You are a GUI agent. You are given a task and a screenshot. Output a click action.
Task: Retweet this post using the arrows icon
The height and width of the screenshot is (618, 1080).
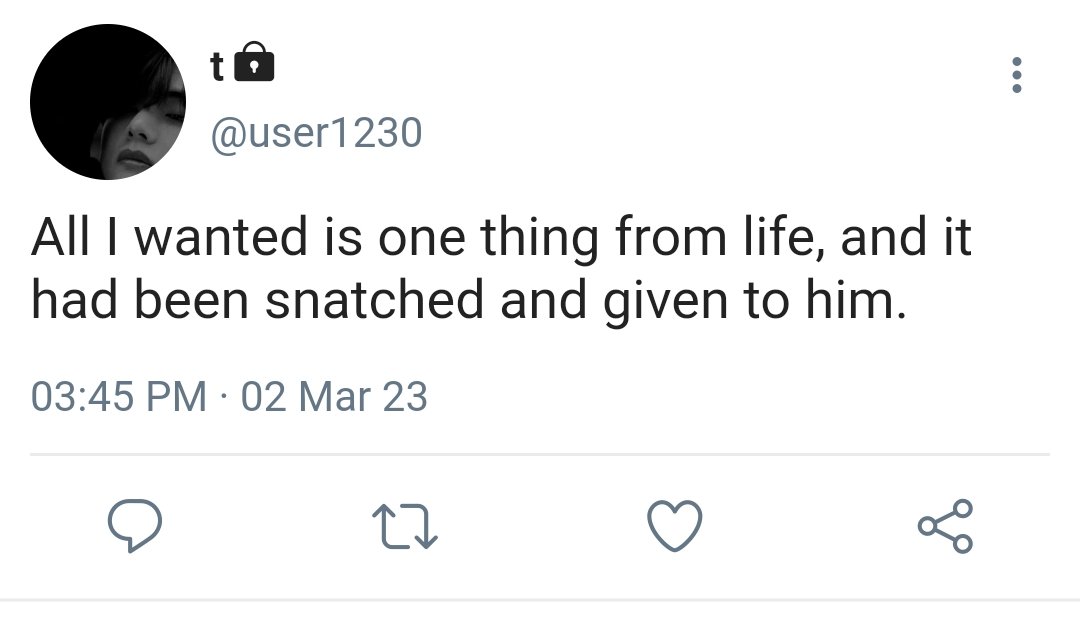405,527
